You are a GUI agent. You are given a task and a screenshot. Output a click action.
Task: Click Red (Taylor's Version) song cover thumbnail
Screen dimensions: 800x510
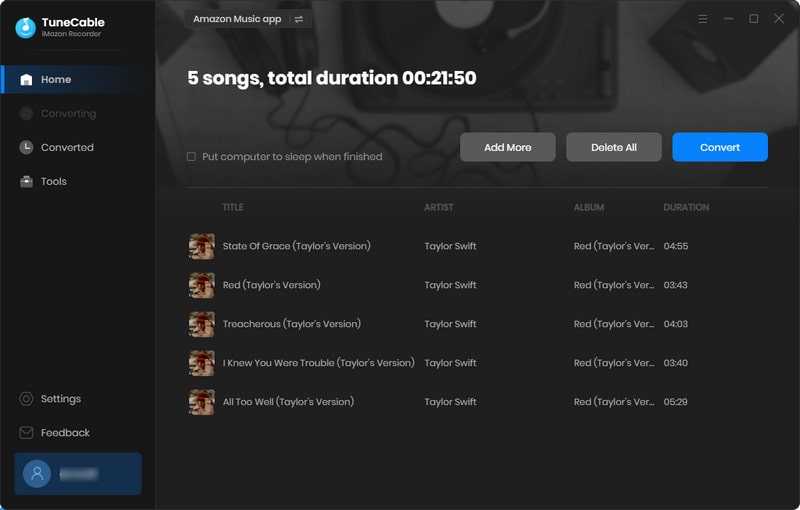[x=202, y=285]
